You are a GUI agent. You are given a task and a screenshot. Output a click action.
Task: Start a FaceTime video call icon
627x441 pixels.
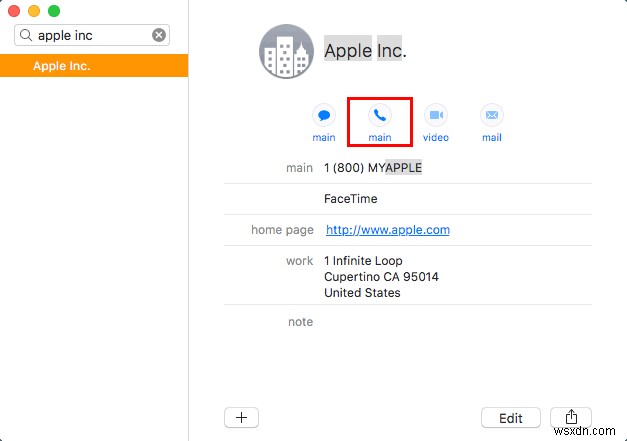pos(436,116)
